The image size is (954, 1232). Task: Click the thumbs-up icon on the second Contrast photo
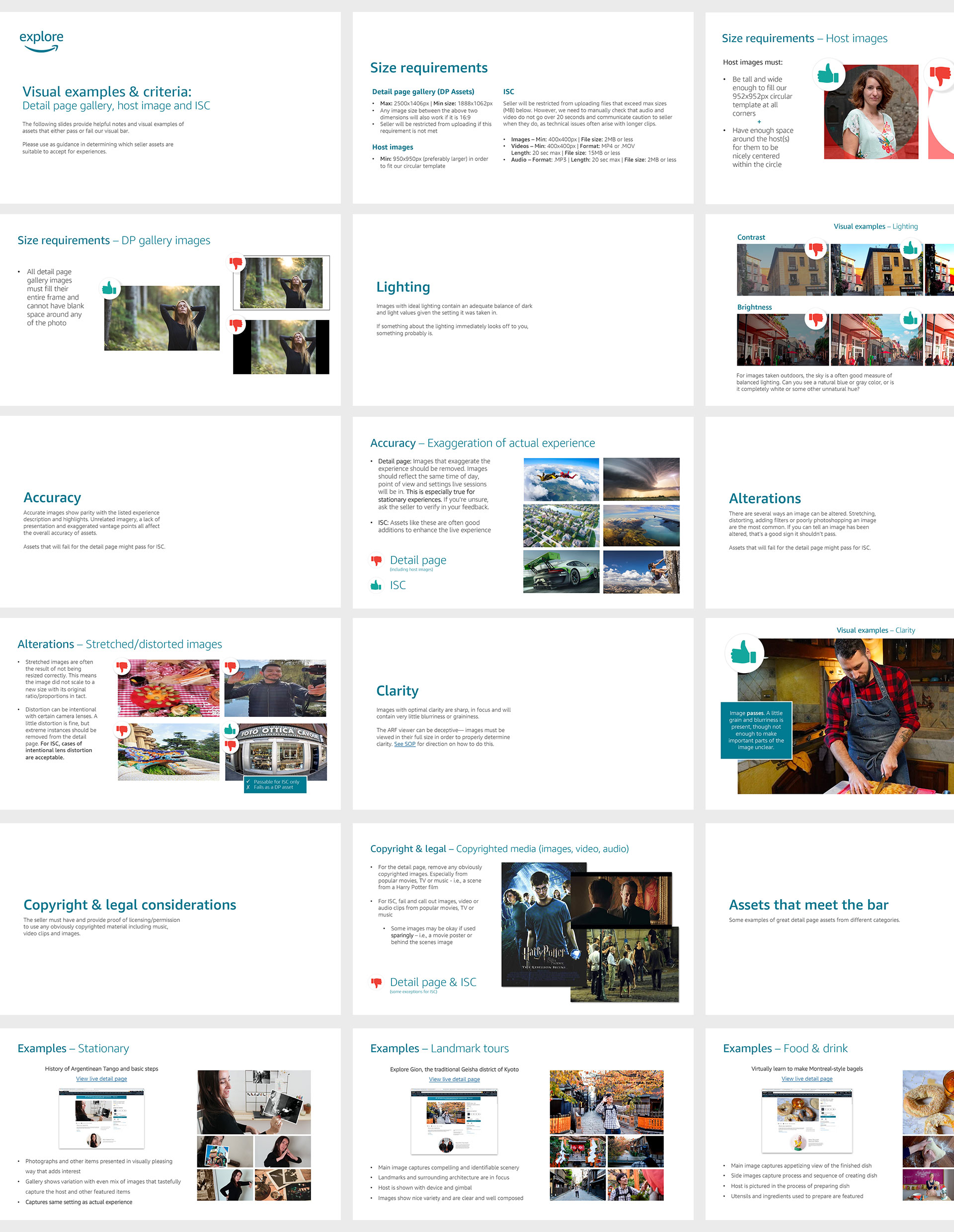point(910,248)
